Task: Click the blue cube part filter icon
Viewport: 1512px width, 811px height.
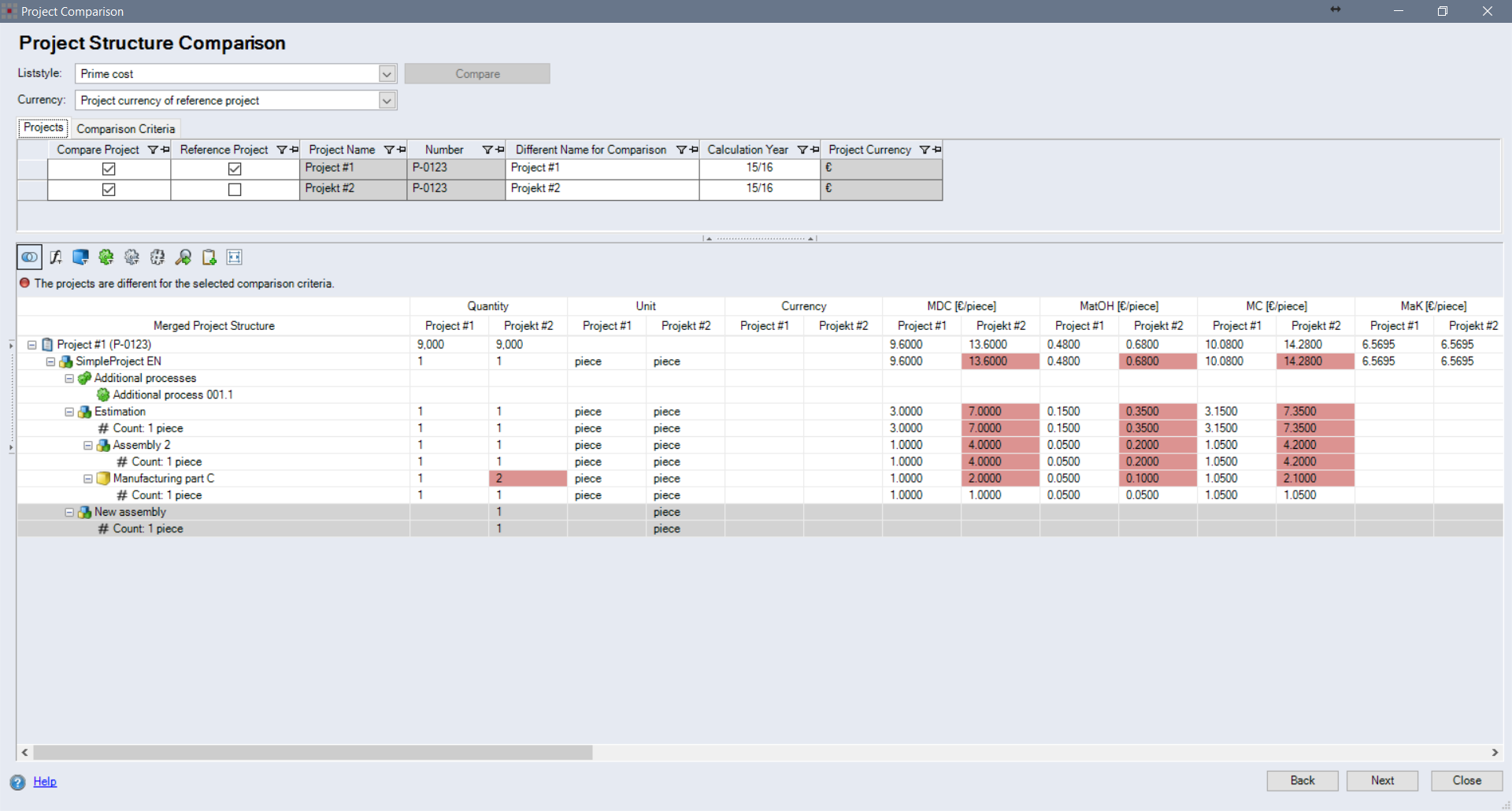Action: click(x=80, y=257)
